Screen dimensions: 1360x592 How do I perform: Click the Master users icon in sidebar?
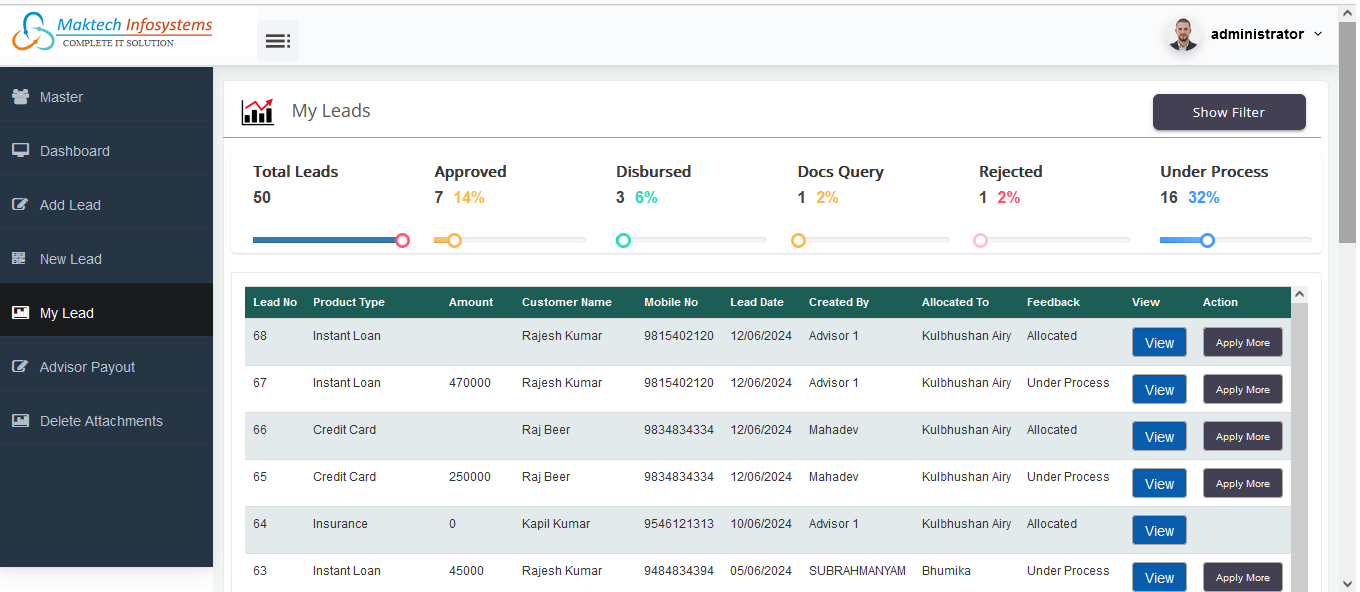[x=20, y=97]
